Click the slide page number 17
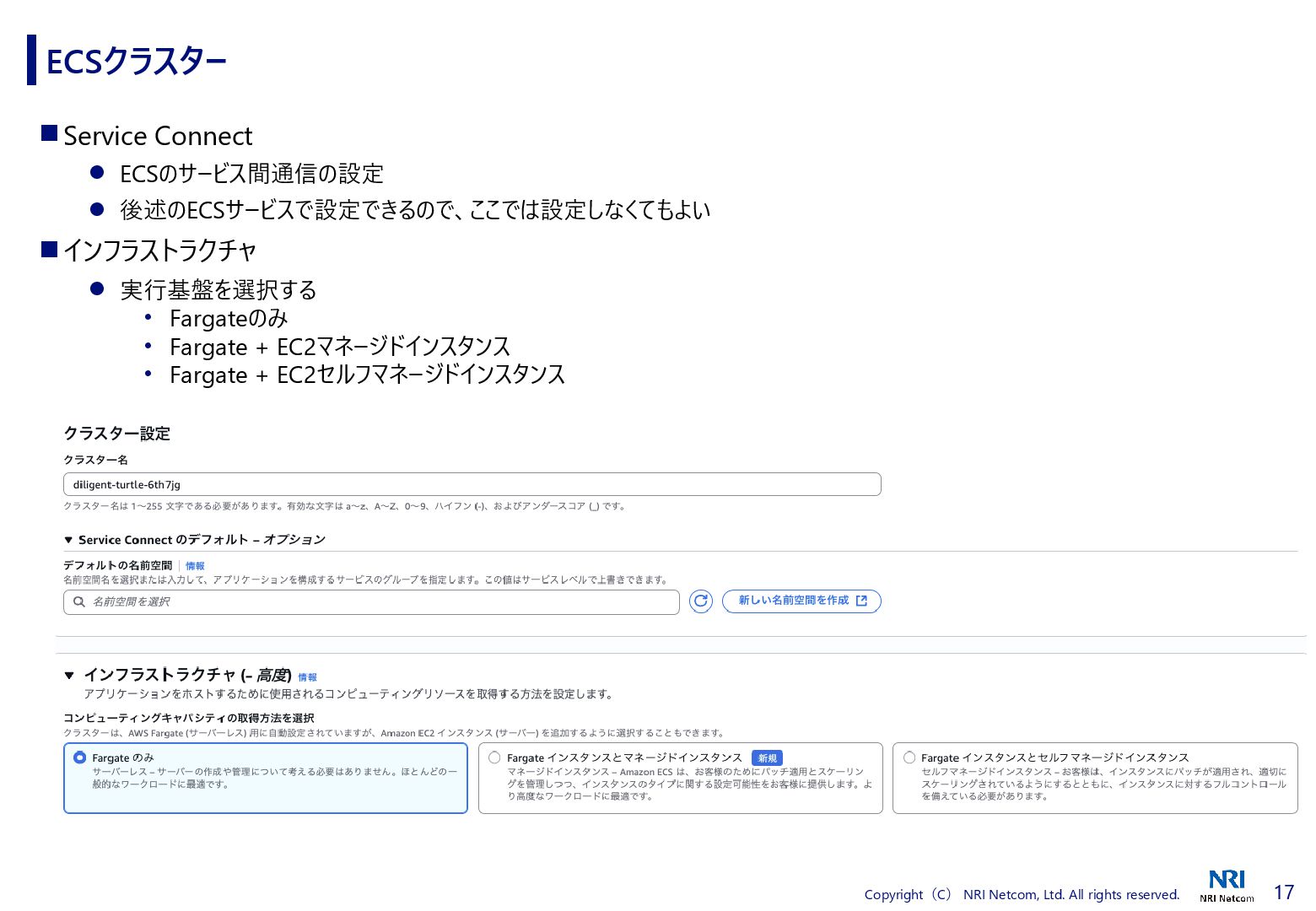Viewport: 1316px width, 911px height. point(1283,892)
